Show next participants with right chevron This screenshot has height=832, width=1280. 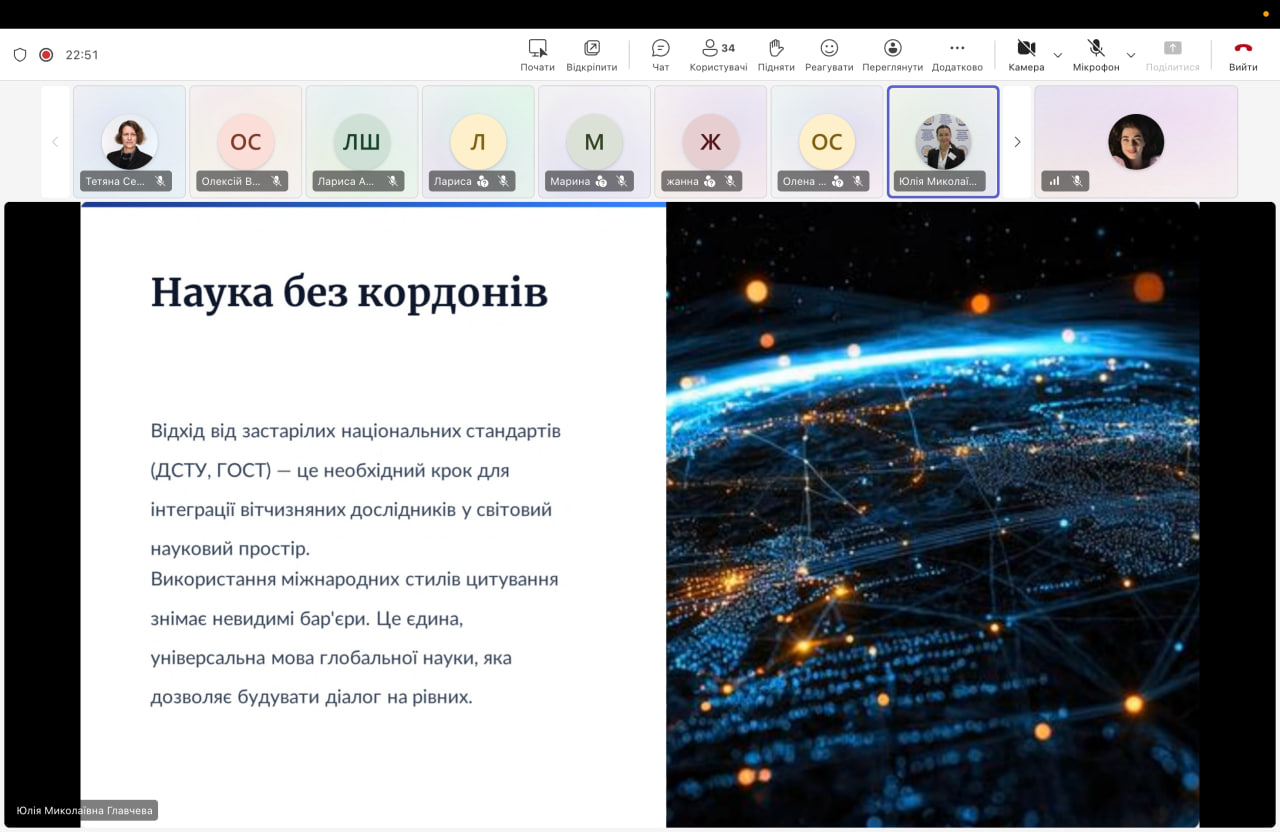[1017, 142]
